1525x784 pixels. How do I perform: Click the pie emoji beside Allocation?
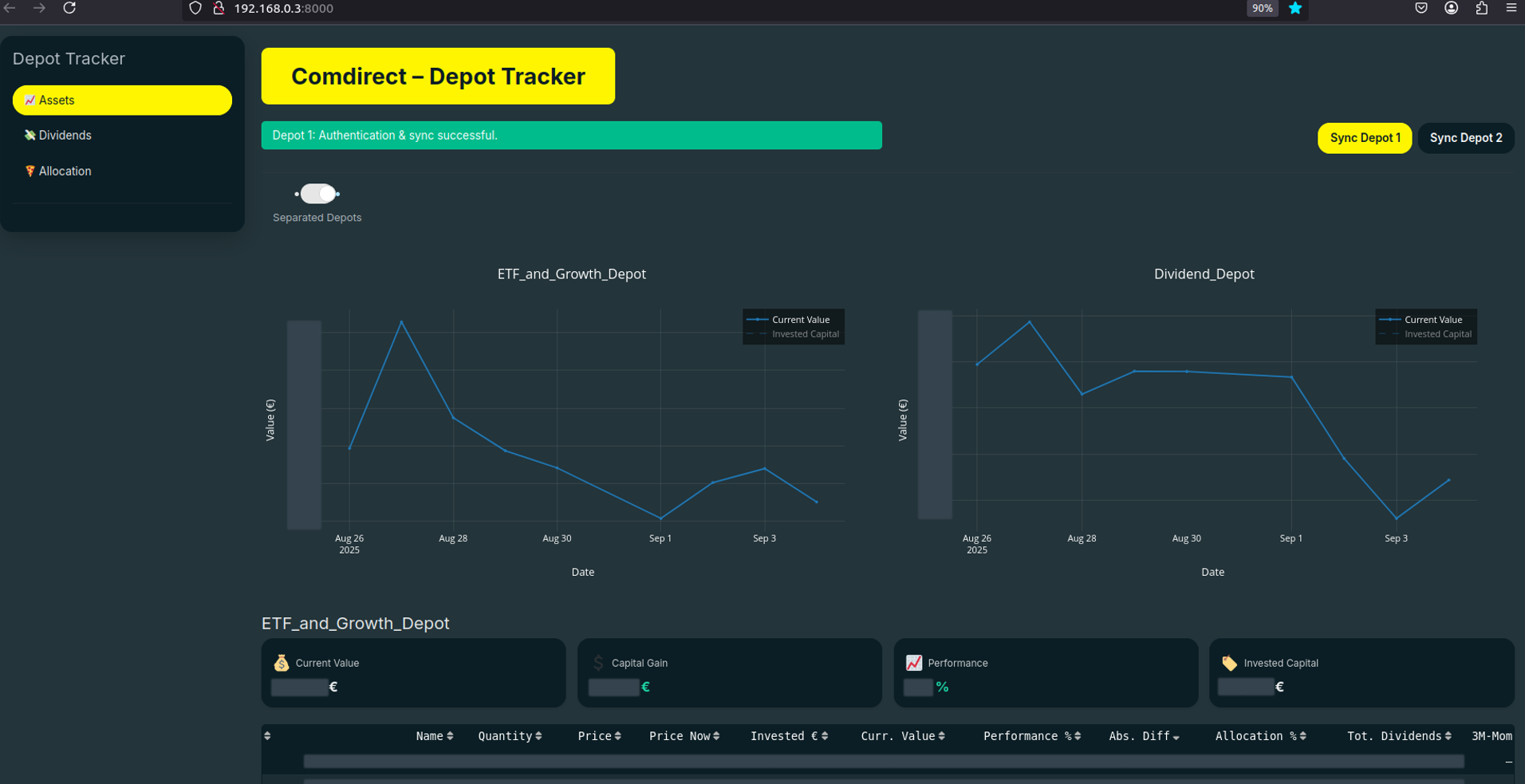tap(30, 171)
